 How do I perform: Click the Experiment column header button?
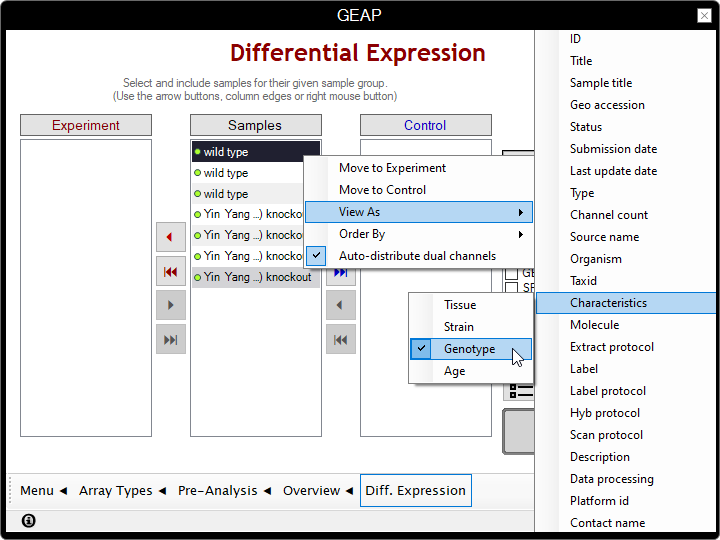tap(86, 125)
